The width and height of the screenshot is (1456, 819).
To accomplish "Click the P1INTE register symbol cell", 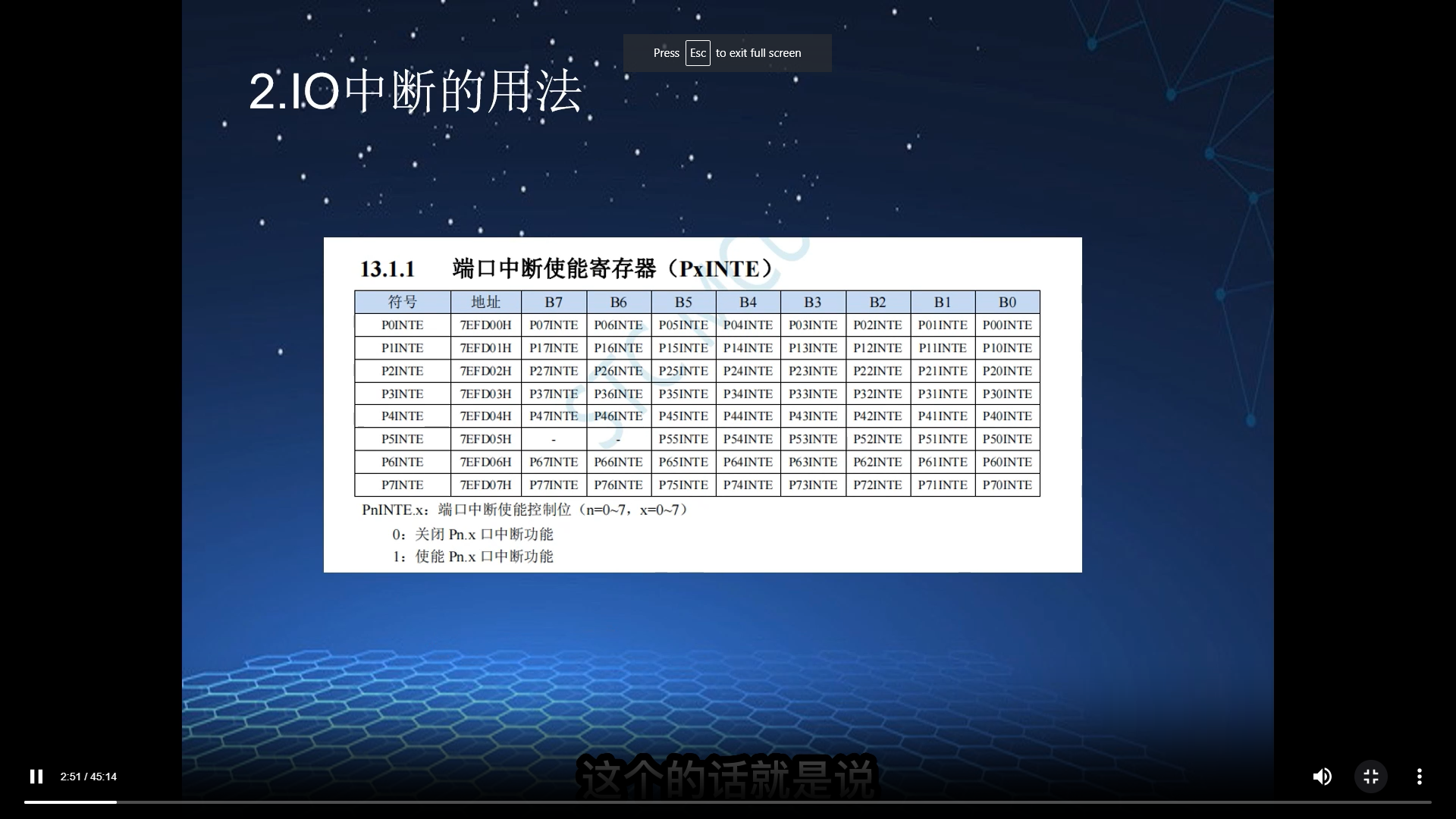I will point(403,348).
